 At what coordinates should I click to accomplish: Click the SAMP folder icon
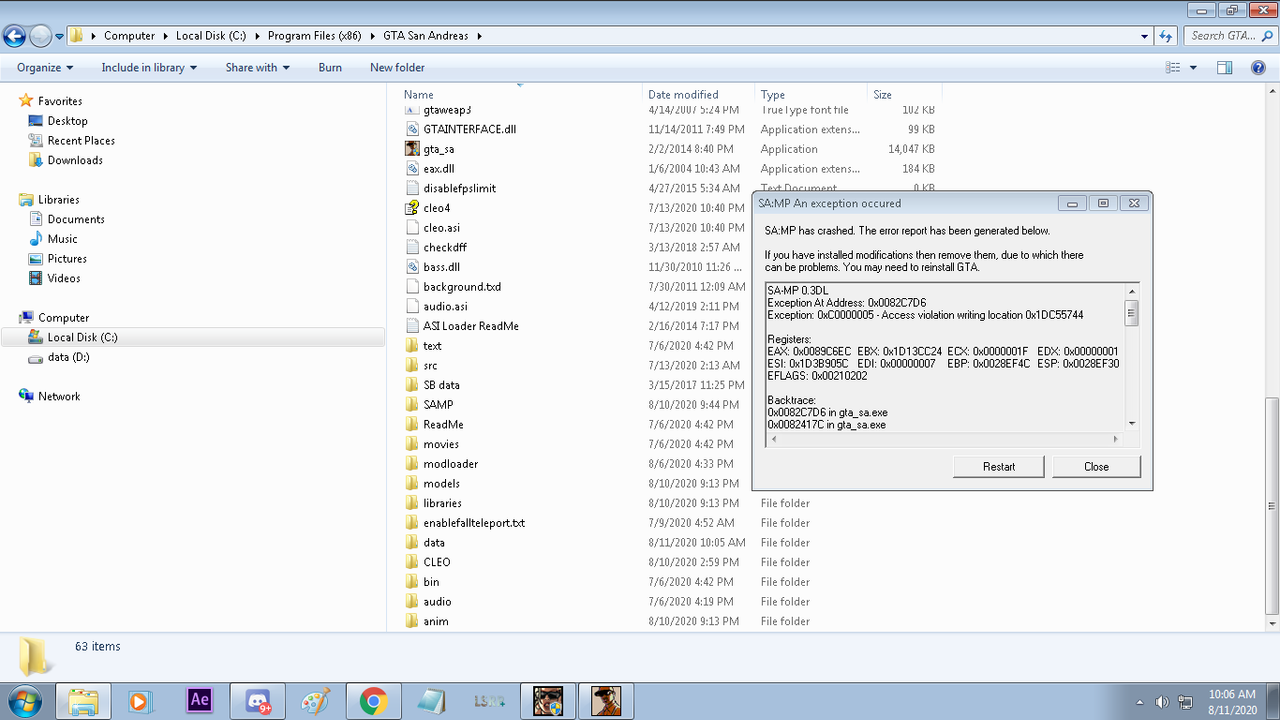(x=412, y=405)
